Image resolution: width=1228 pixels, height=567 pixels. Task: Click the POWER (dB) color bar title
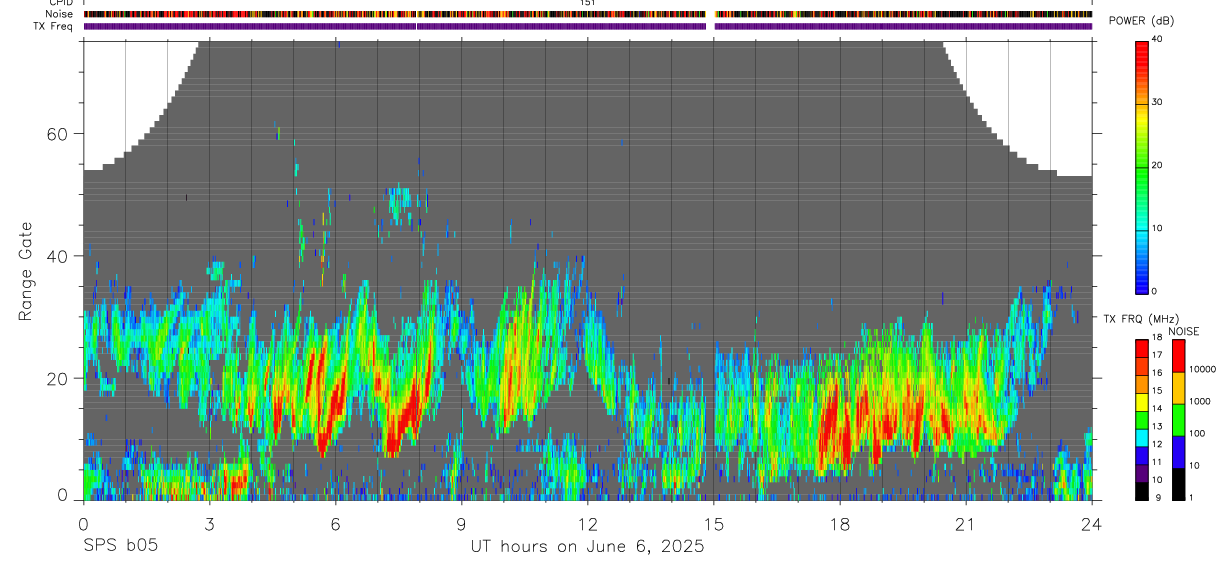tap(1141, 21)
